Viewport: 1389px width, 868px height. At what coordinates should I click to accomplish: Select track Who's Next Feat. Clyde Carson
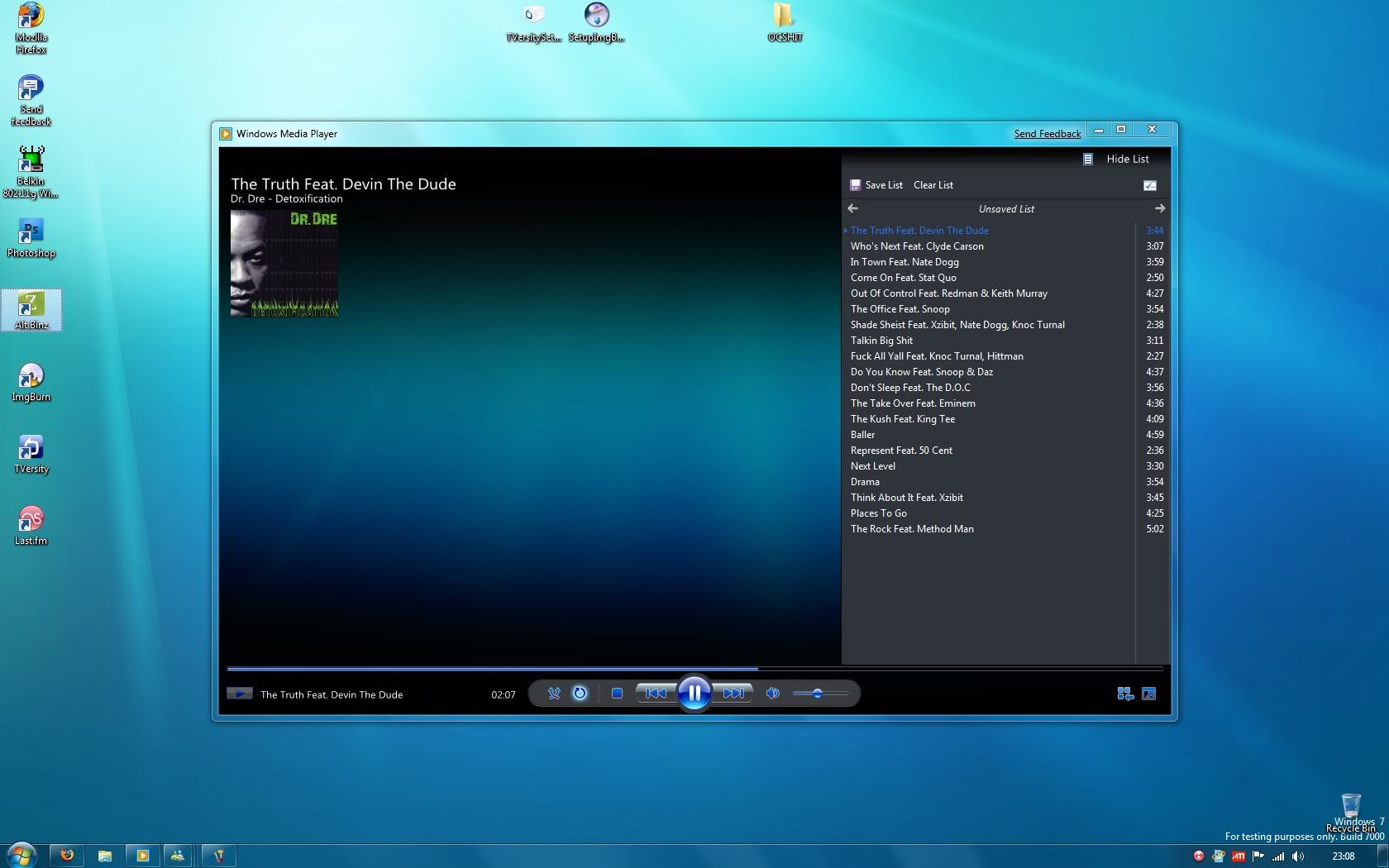tap(1005, 246)
